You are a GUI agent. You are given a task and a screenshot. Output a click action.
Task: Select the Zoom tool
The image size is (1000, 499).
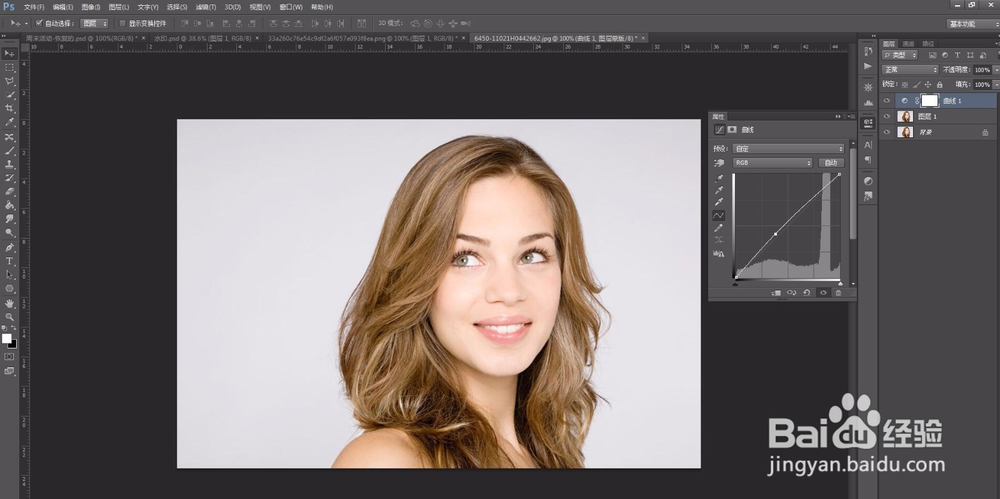[10, 317]
